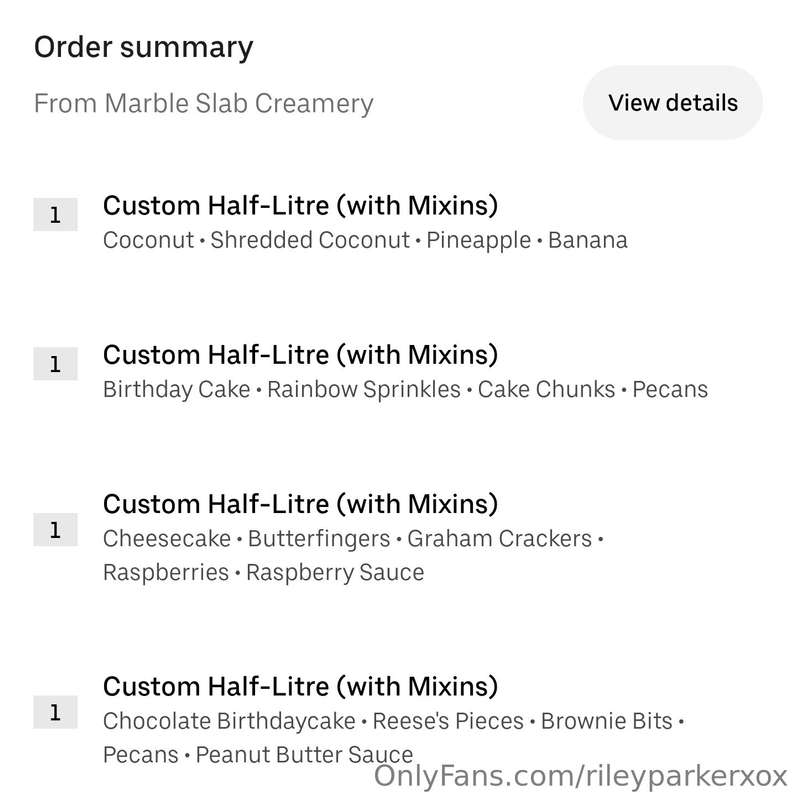Tap the From Marble Slab Creamery text
796x800 pixels.
[x=204, y=104]
